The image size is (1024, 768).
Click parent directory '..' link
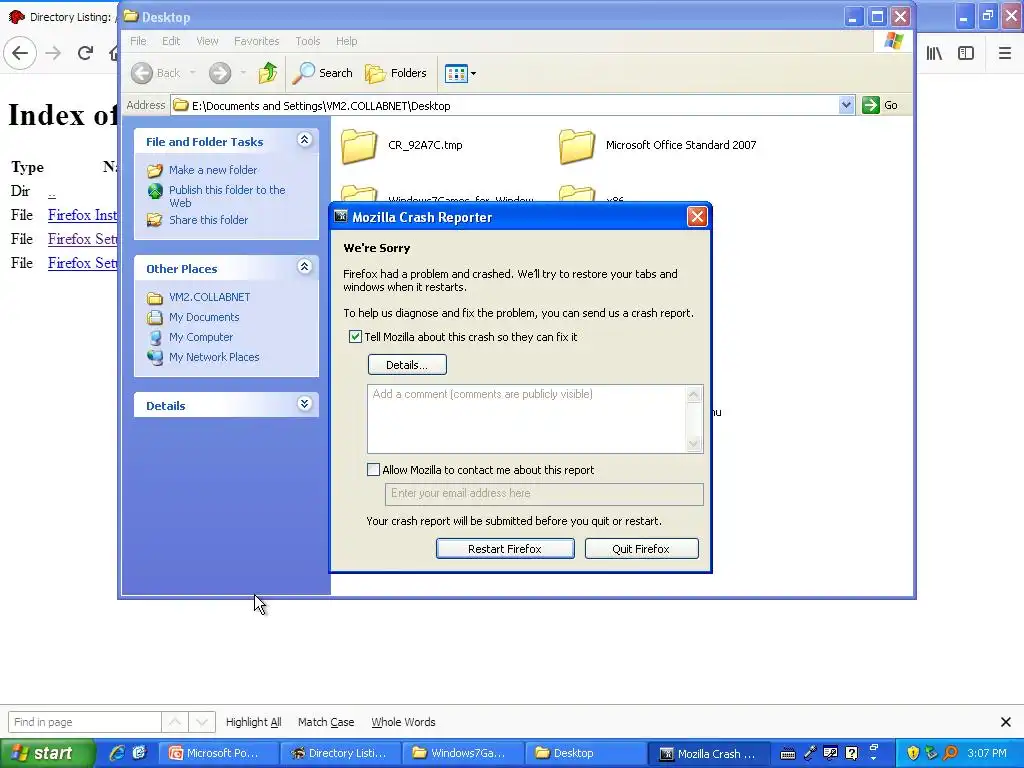tap(52, 192)
